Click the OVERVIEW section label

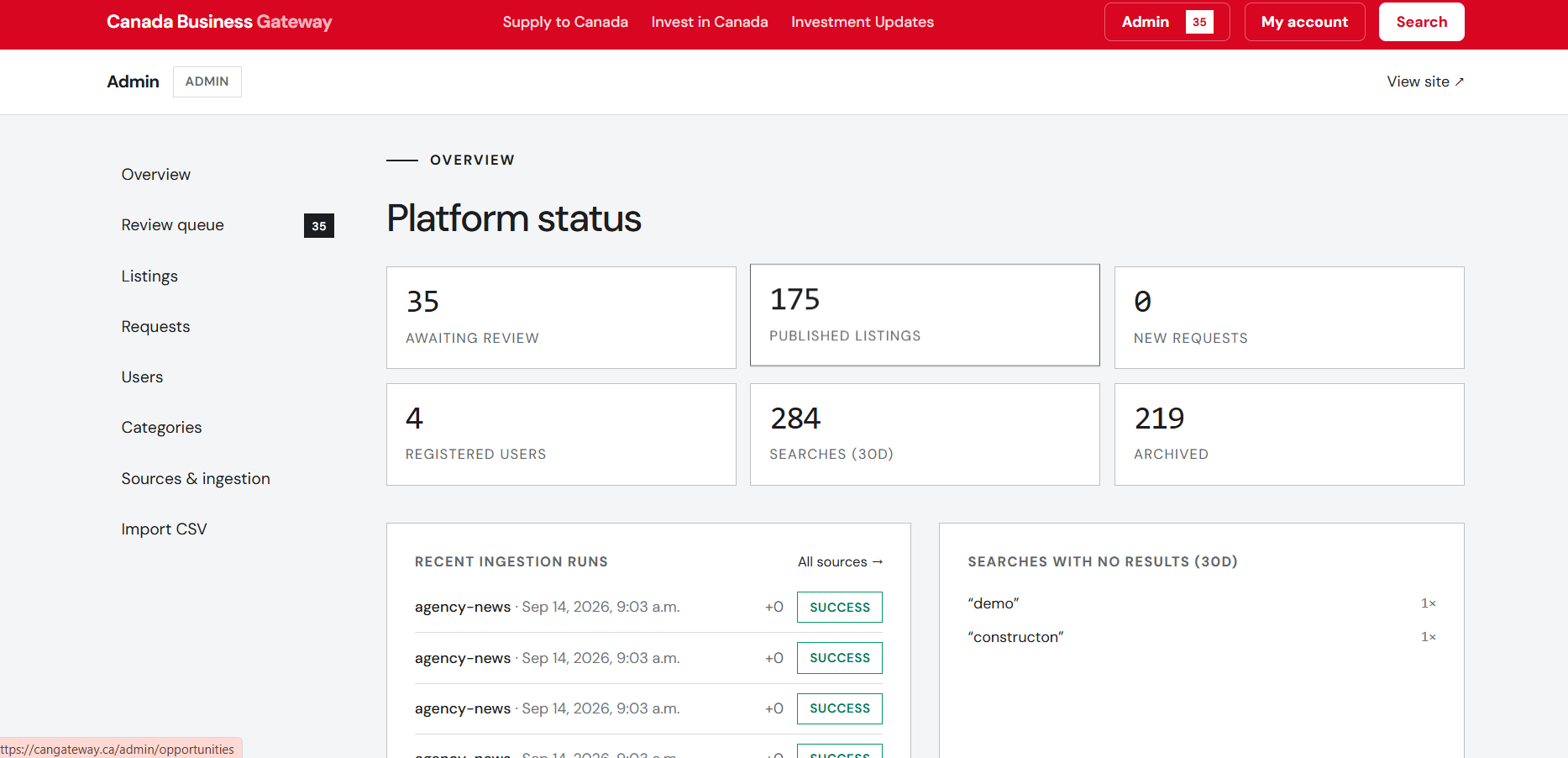(472, 161)
